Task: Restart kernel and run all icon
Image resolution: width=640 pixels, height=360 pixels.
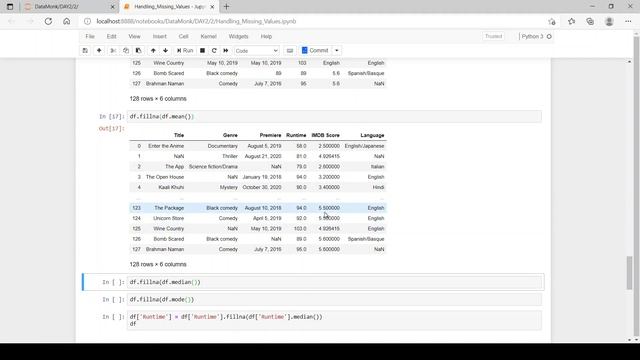Action: (226, 51)
